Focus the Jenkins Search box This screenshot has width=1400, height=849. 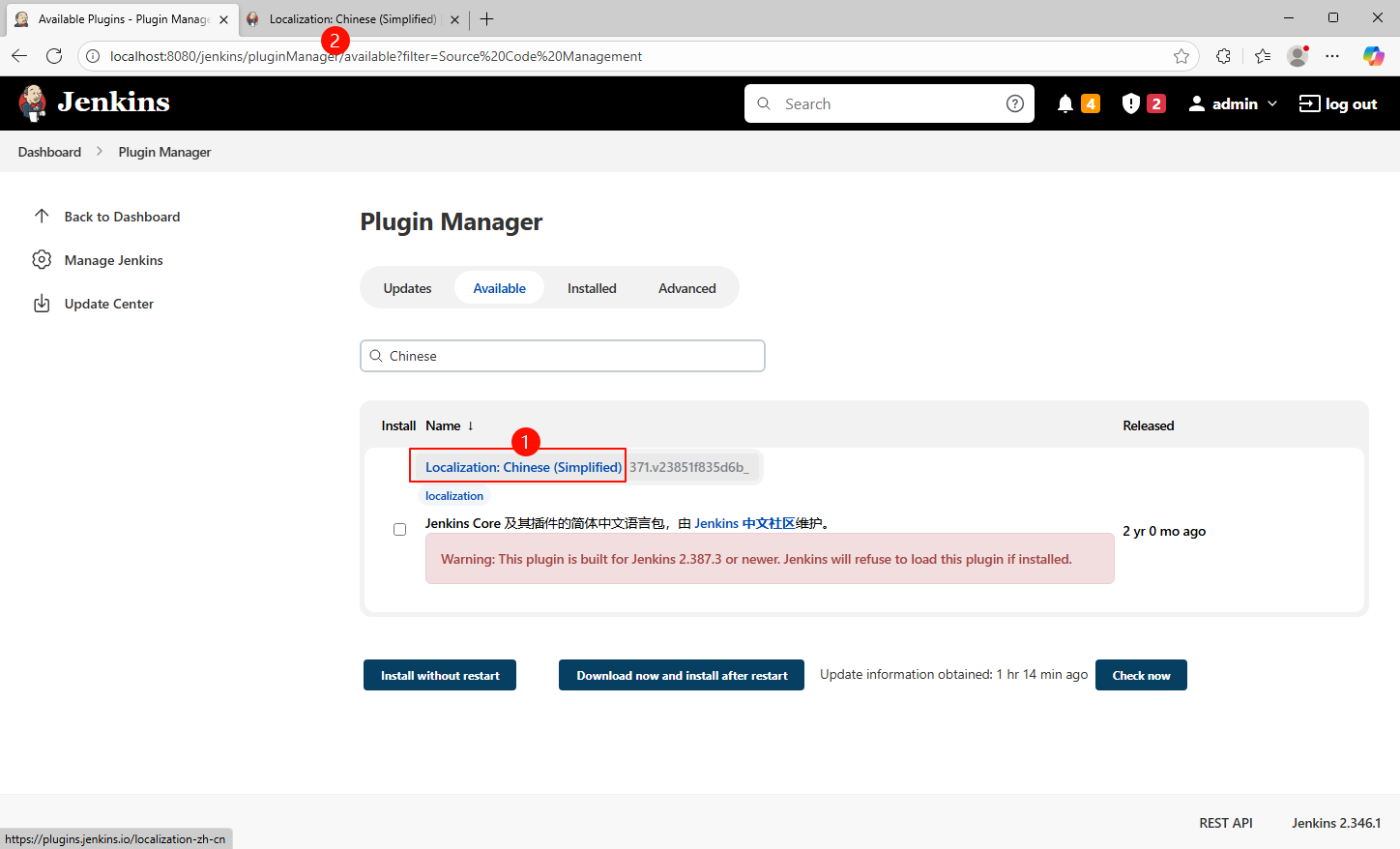[890, 103]
